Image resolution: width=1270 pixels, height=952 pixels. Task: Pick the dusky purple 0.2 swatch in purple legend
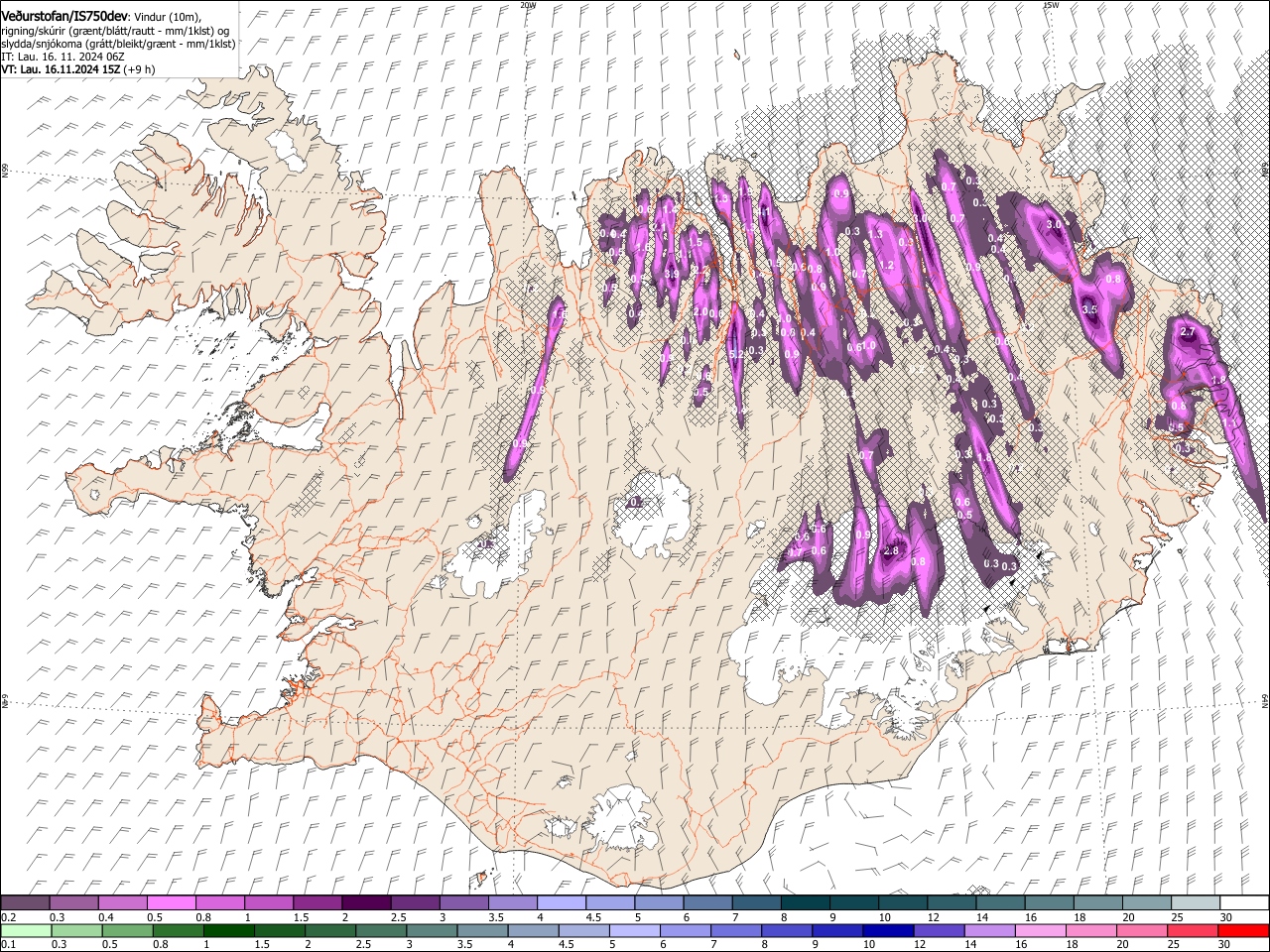point(25,902)
